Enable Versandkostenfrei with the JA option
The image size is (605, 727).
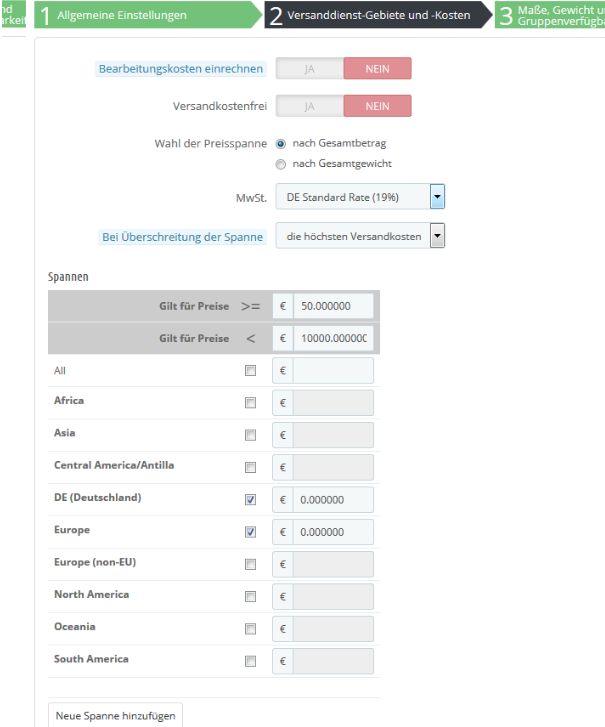pyautogui.click(x=309, y=106)
